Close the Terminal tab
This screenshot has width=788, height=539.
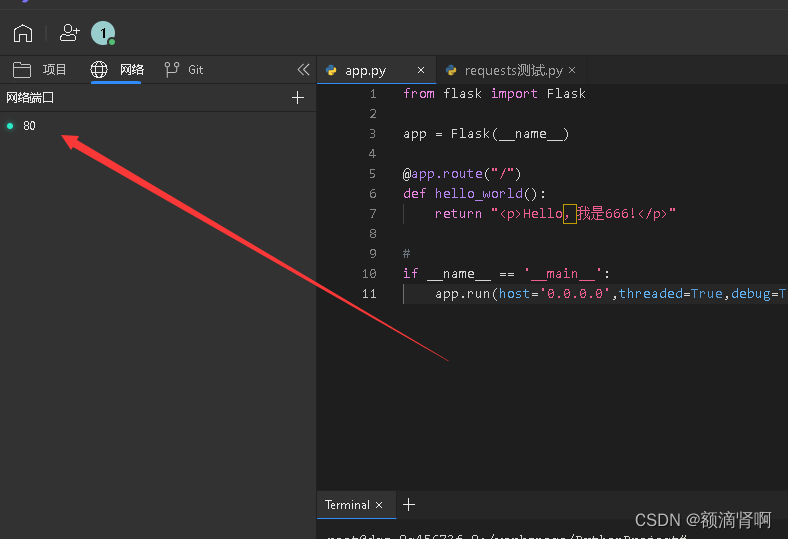click(379, 505)
